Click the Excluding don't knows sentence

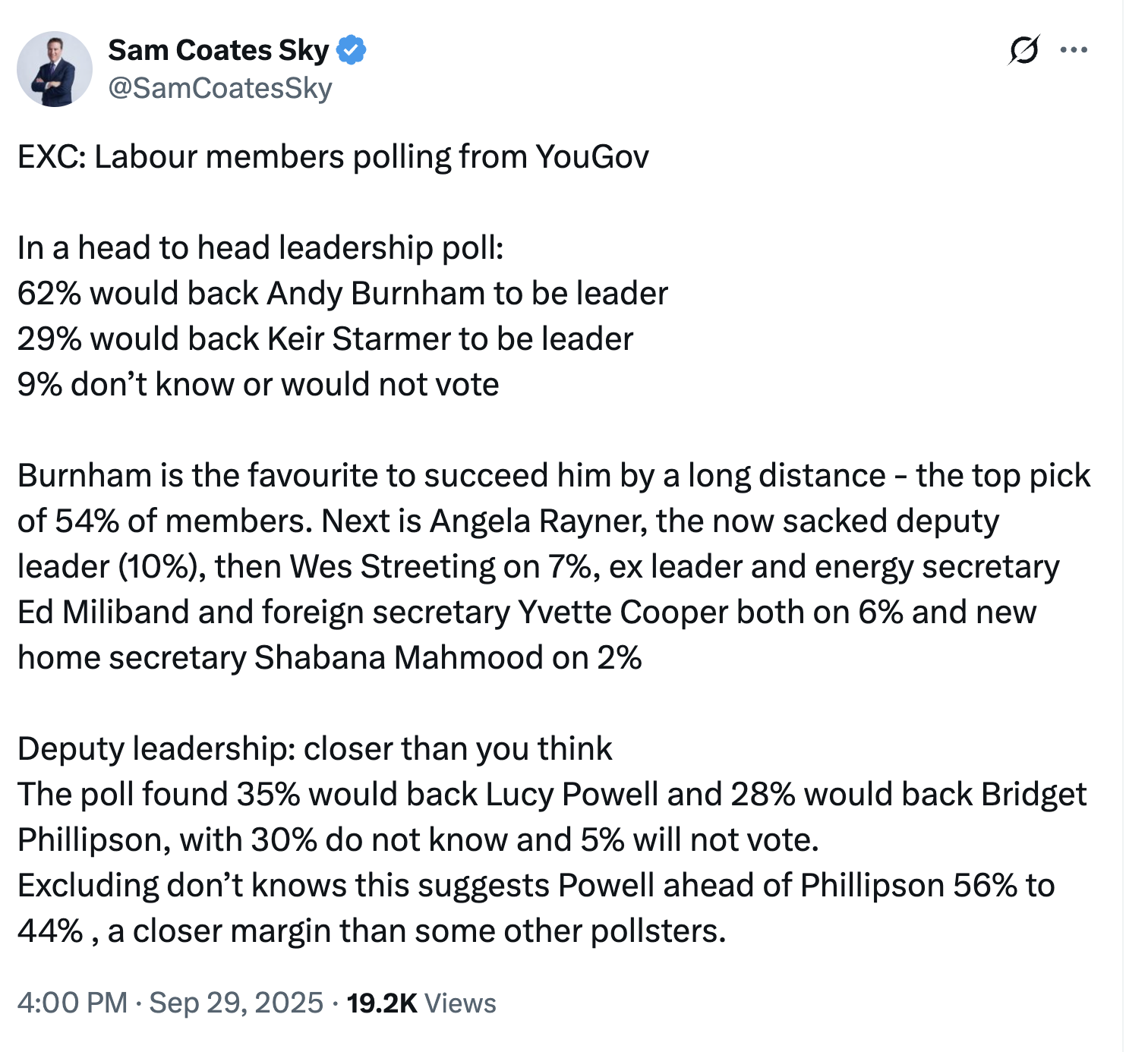(536, 886)
